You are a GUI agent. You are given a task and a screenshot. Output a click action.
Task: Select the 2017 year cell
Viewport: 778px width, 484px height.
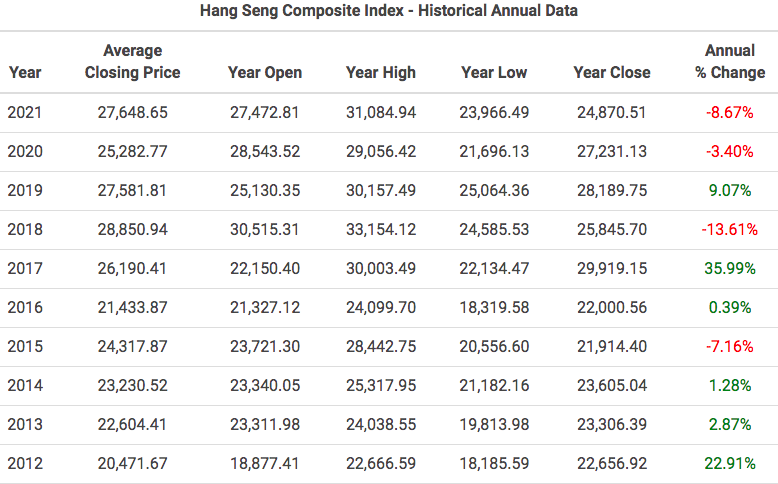25,269
